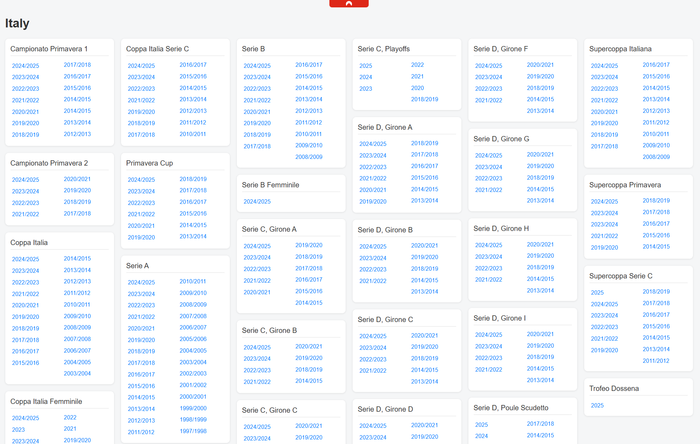Open Serie A 2000/2001 season
The image size is (700, 444).
pos(193,397)
